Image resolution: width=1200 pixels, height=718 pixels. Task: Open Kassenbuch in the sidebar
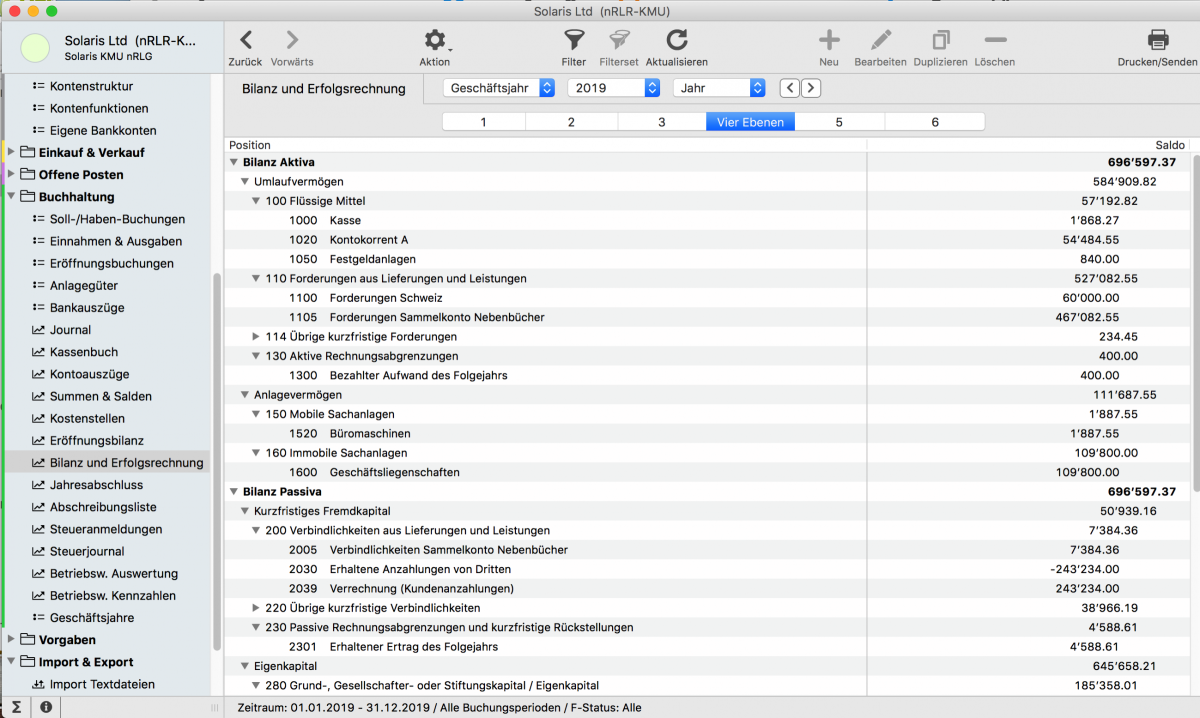[x=84, y=352]
